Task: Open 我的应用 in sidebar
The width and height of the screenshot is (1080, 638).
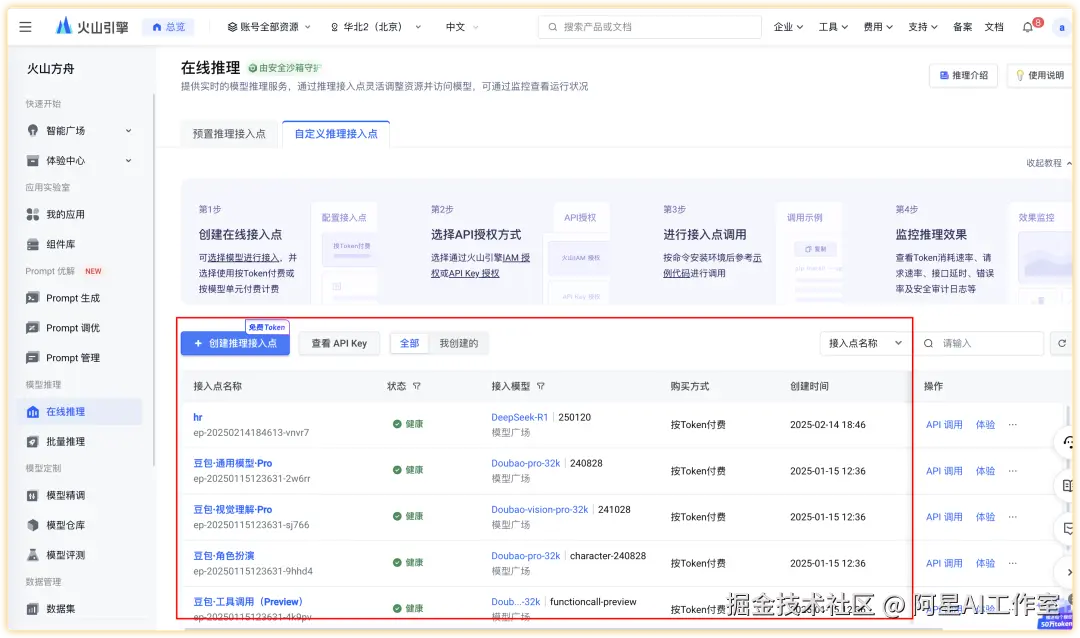Action: (65, 214)
